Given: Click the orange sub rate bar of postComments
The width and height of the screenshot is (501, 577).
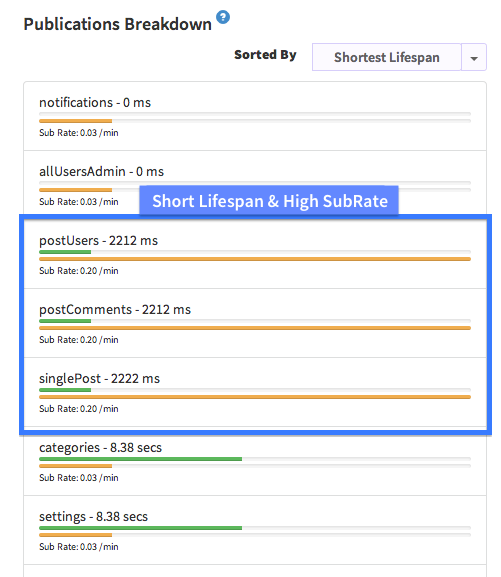Looking at the screenshot, I should click(x=255, y=328).
